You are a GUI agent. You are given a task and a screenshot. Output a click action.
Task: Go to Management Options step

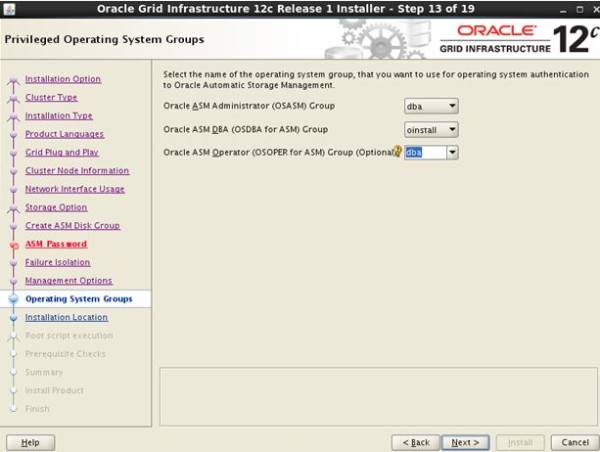tap(69, 281)
